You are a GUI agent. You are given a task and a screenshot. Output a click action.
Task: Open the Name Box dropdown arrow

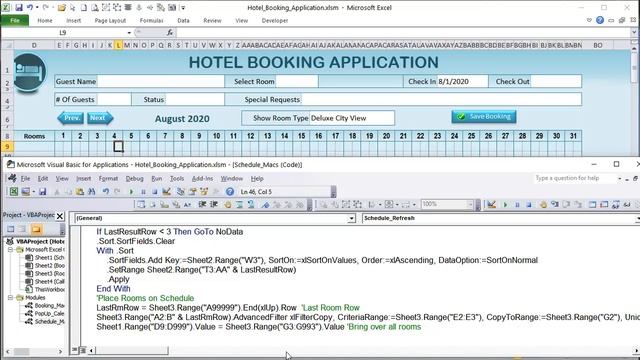coord(129,32)
